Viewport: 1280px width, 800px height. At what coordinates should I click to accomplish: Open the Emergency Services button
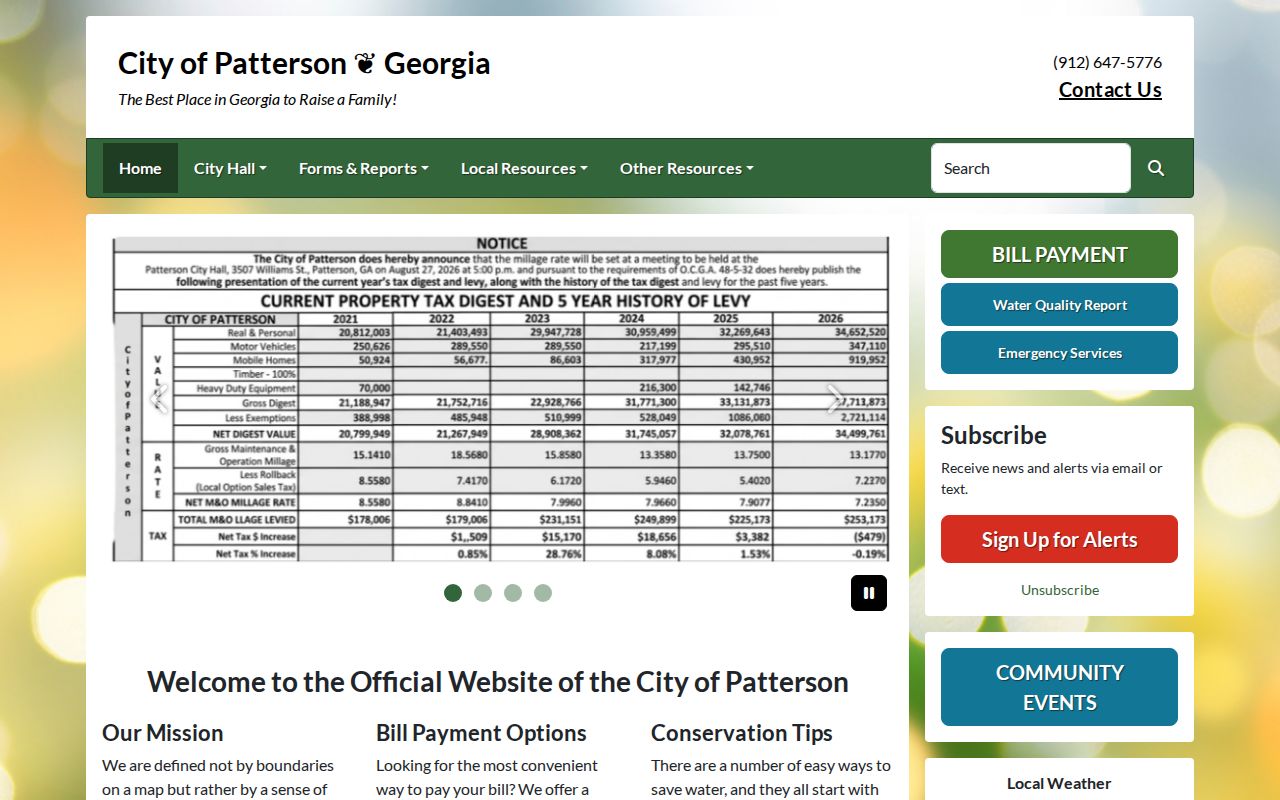(1059, 353)
